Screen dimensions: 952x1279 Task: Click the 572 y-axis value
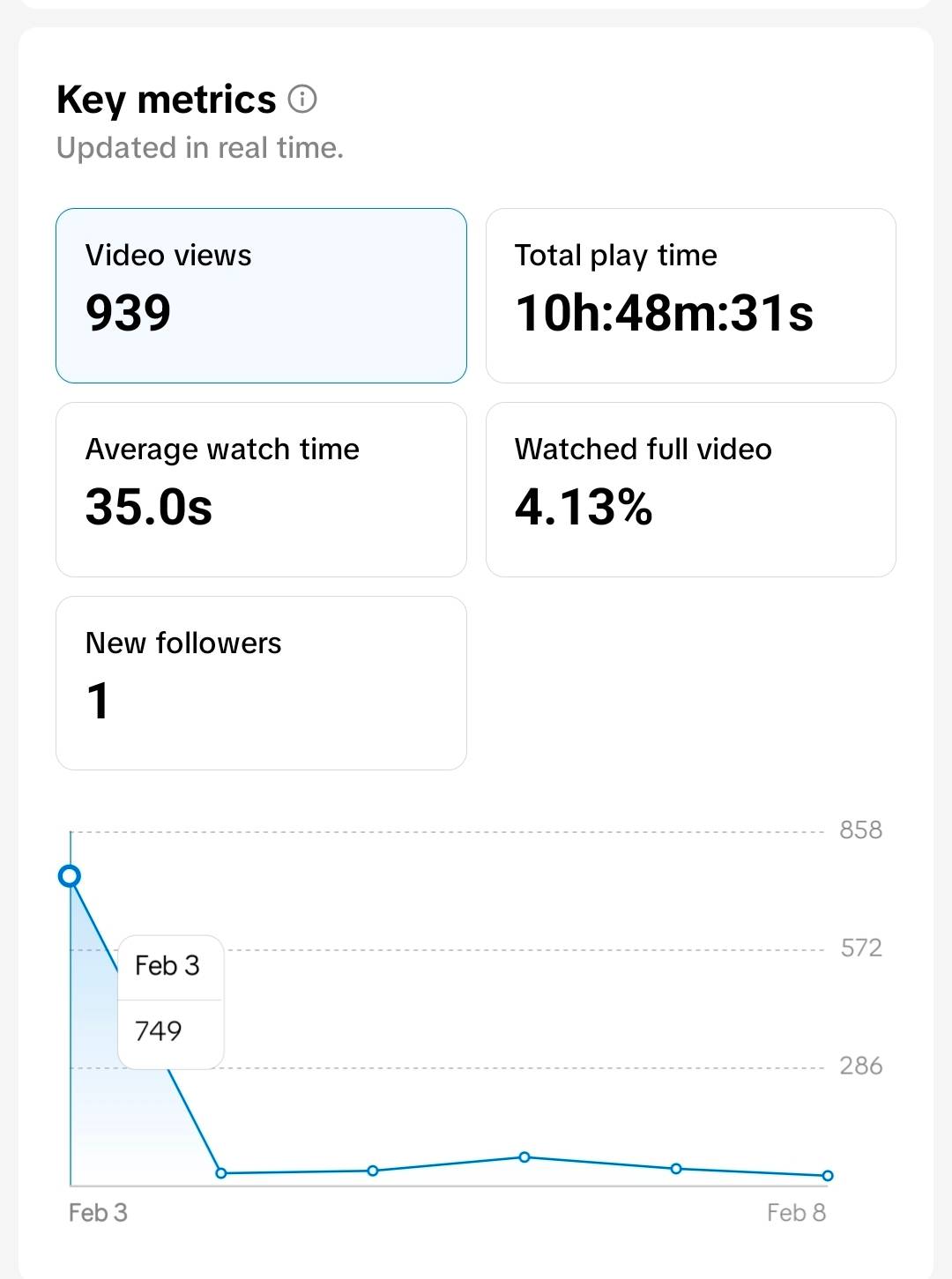pyautogui.click(x=860, y=948)
